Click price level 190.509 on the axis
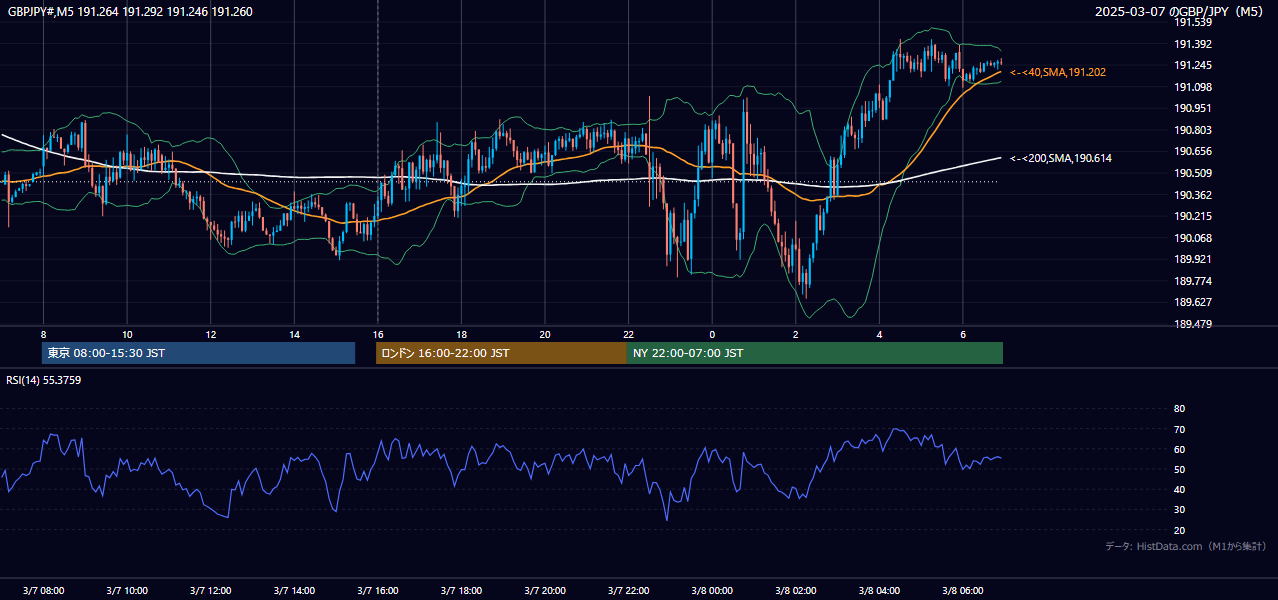The image size is (1278, 600). tap(1193, 173)
